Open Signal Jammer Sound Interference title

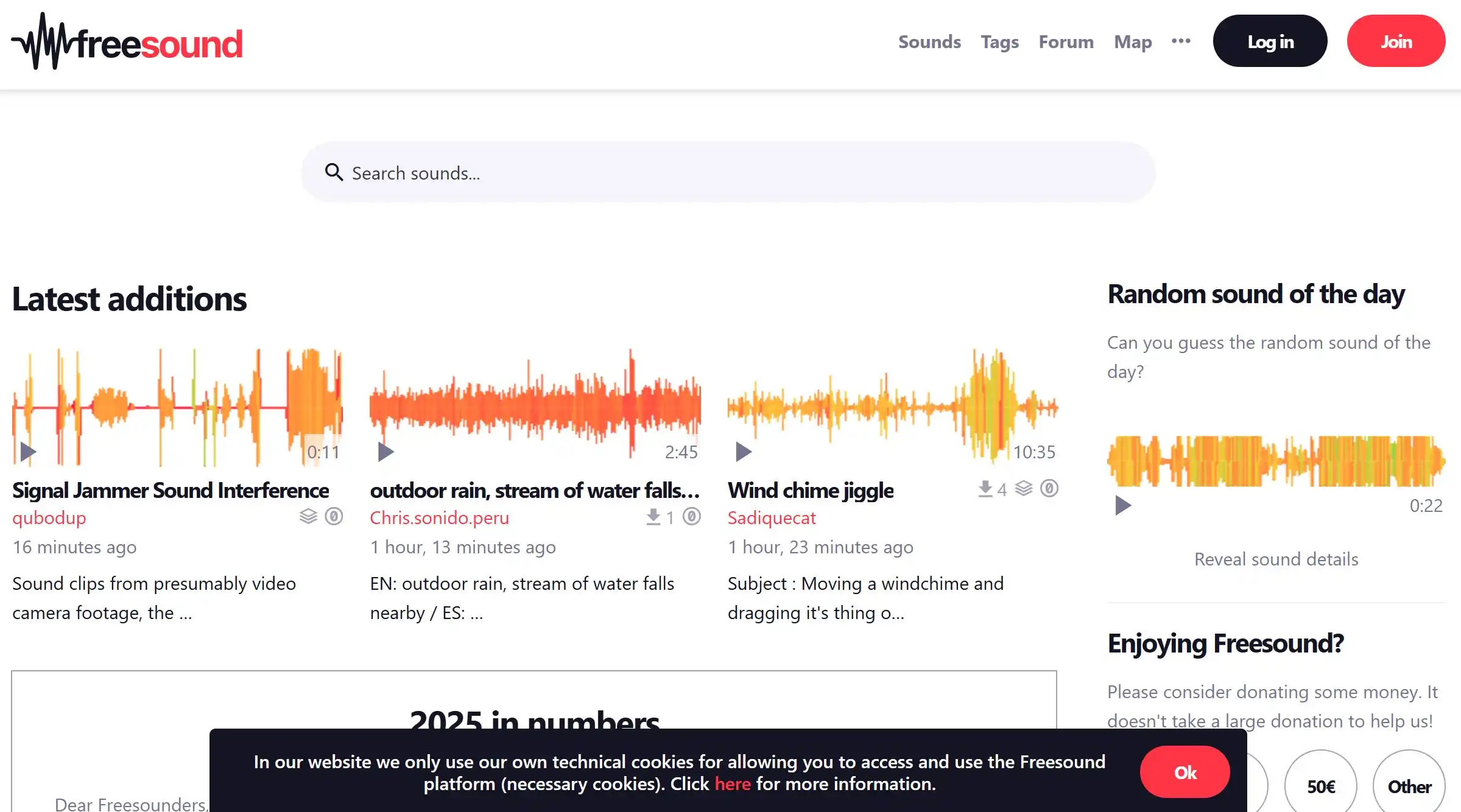tap(171, 490)
